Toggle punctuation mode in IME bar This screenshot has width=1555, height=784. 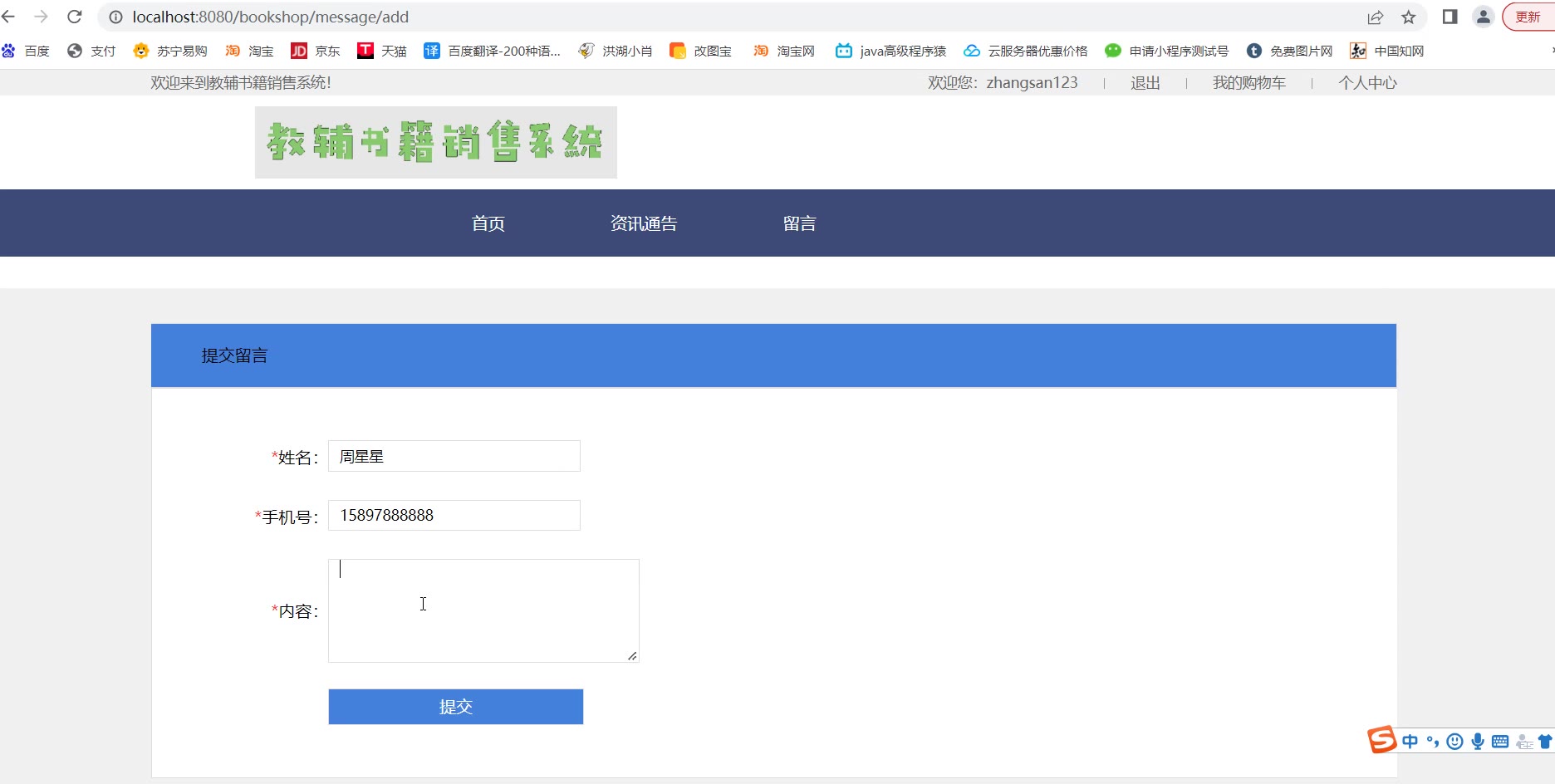(x=1433, y=742)
